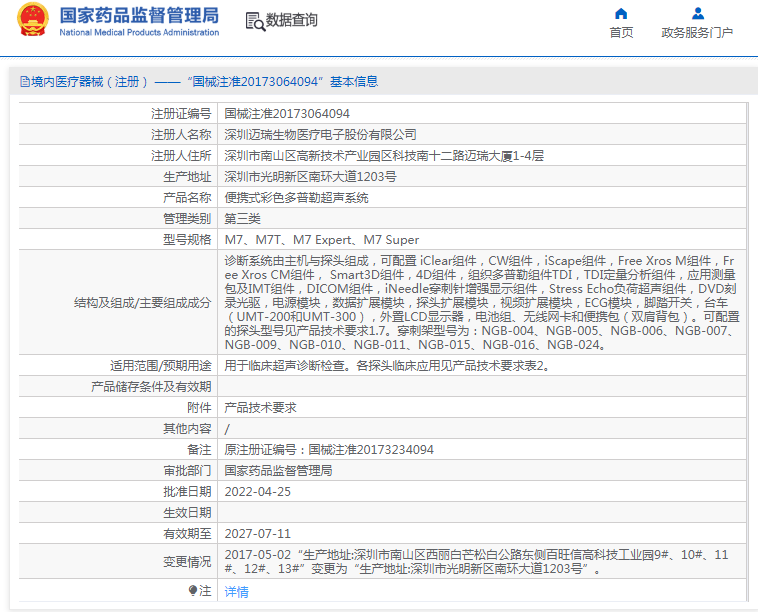This screenshot has height=612, width=758.
Task: Click the 注册人住所 row label
Action: tap(181, 156)
